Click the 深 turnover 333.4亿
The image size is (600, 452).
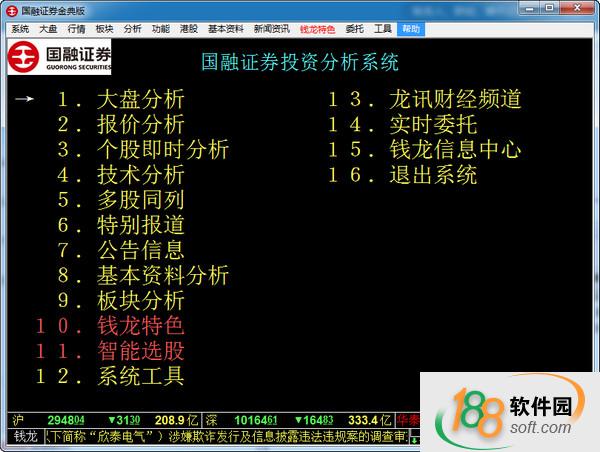coord(370,421)
